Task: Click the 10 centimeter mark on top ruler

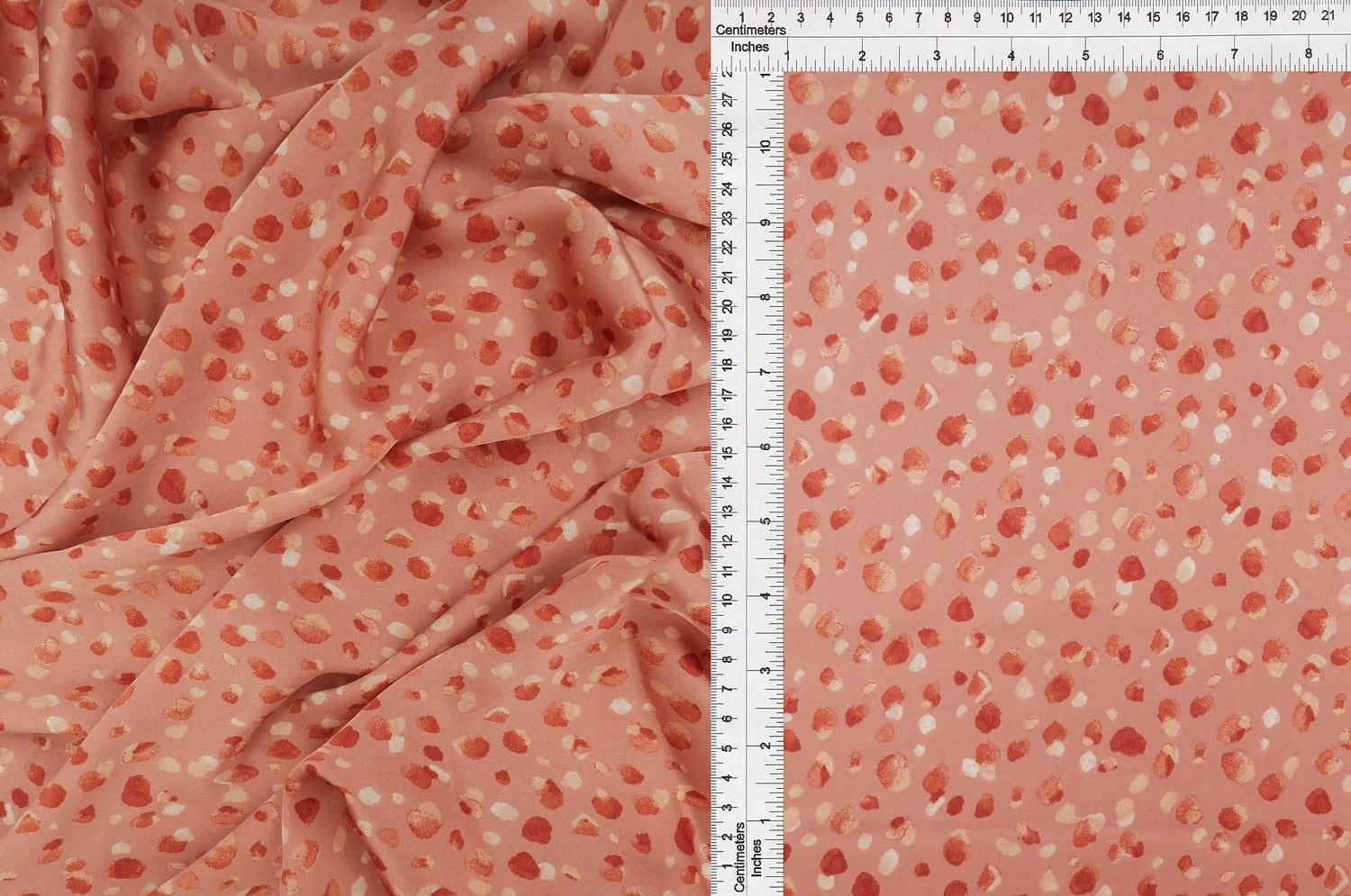Action: (1006, 16)
